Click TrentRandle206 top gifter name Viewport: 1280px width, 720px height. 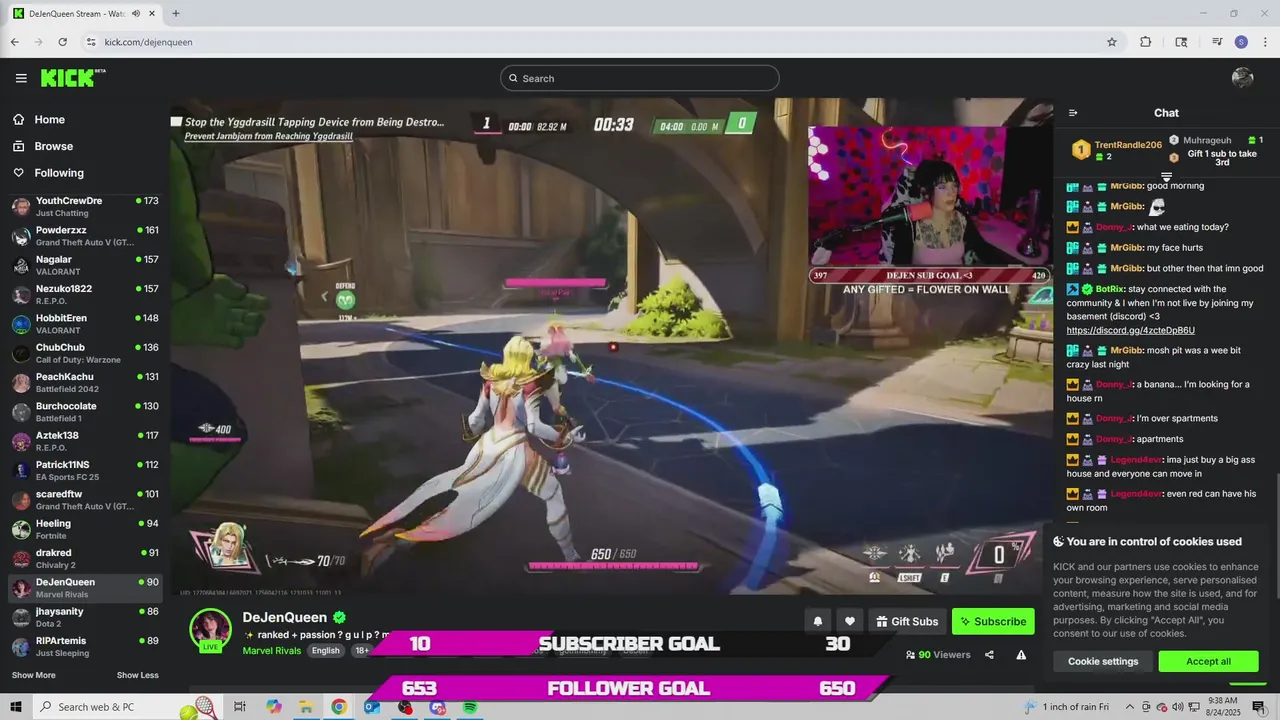tap(1128, 145)
